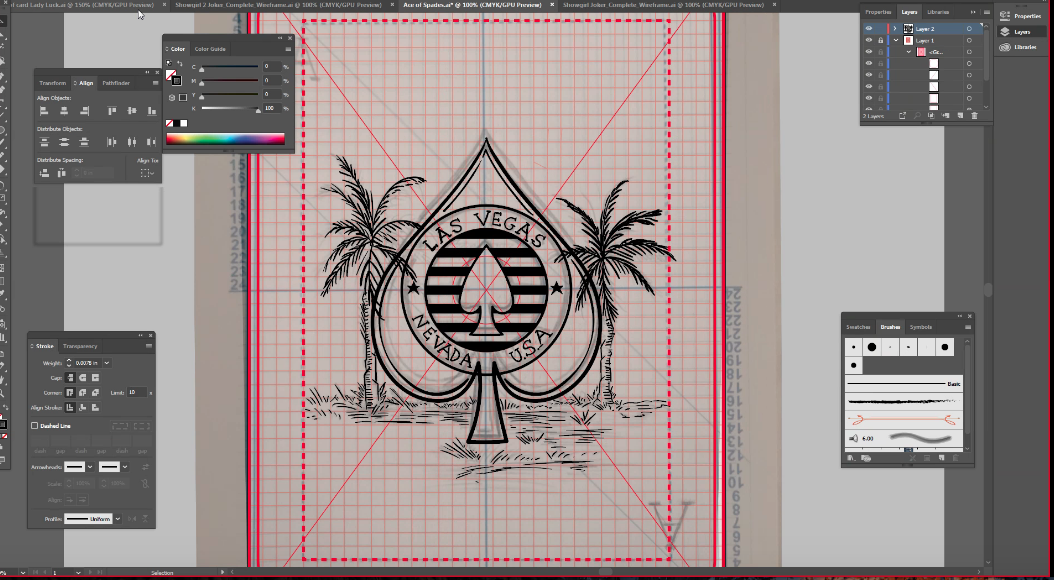This screenshot has width=1054, height=580.
Task: Click the create new layer icon
Action: (x=960, y=116)
